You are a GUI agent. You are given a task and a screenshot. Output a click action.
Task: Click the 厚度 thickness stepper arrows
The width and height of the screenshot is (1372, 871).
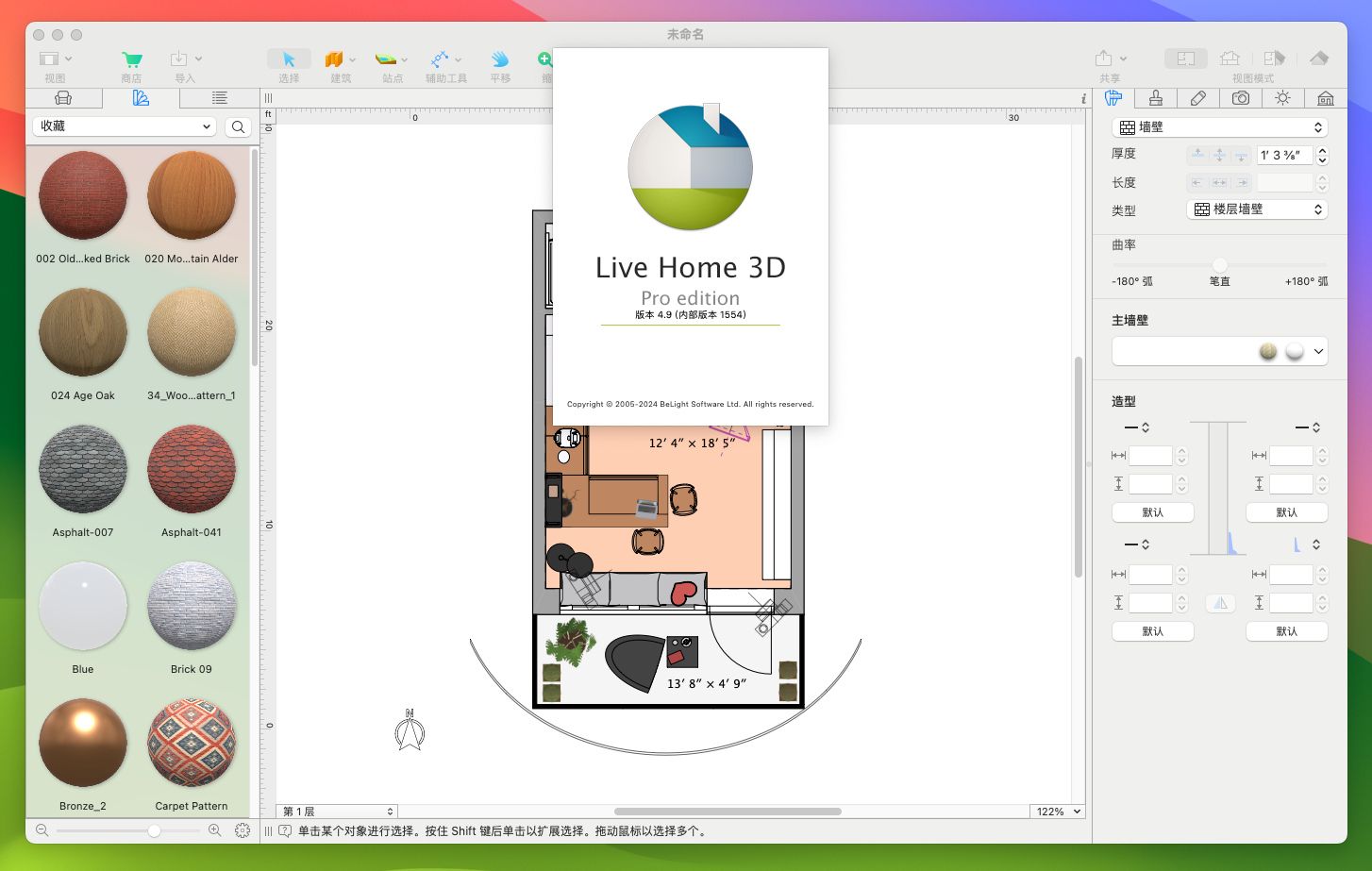point(1322,155)
